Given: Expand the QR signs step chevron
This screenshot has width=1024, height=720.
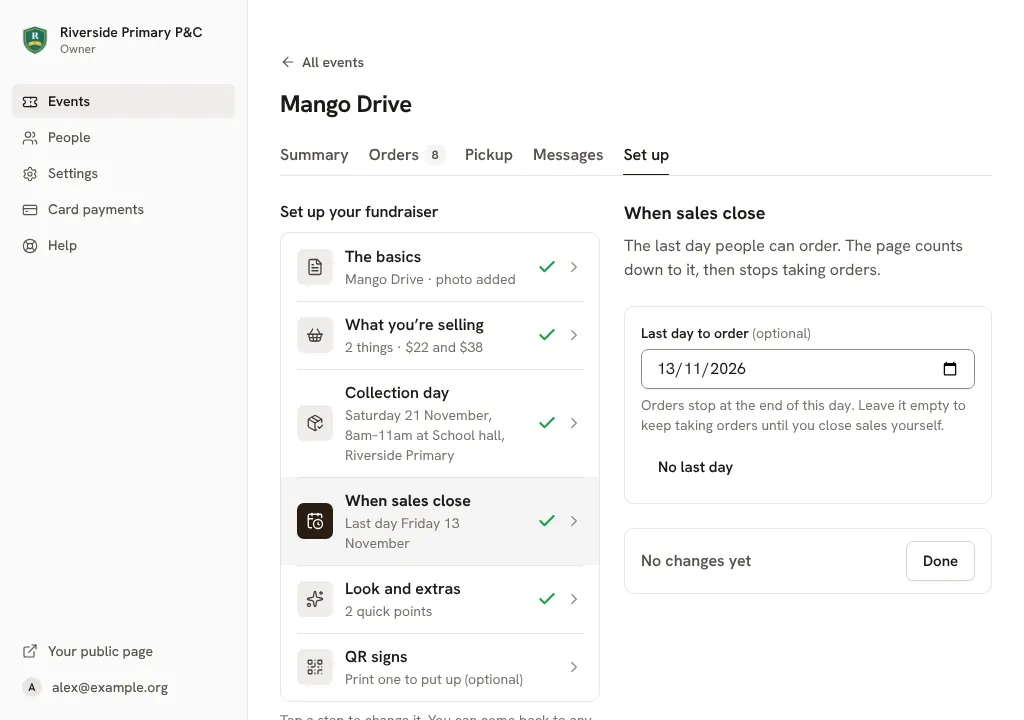Looking at the screenshot, I should 573,667.
